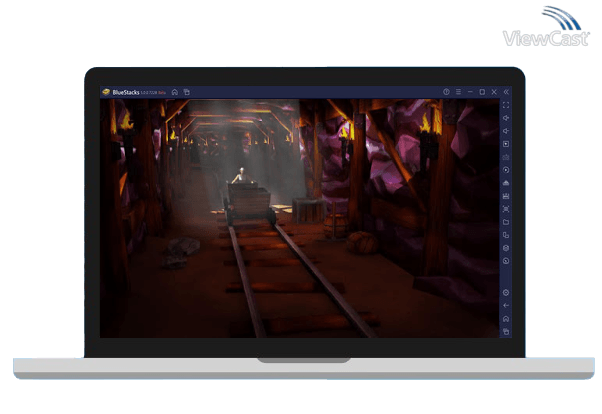Open the media folder icon
The width and height of the screenshot is (602, 414).
(x=506, y=222)
